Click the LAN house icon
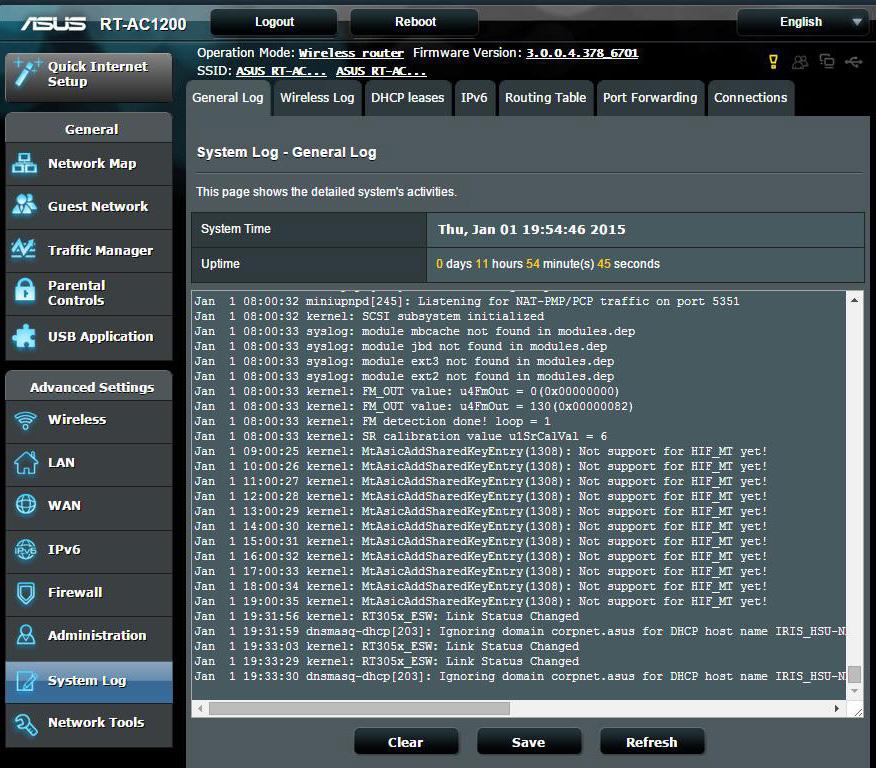 (26, 462)
